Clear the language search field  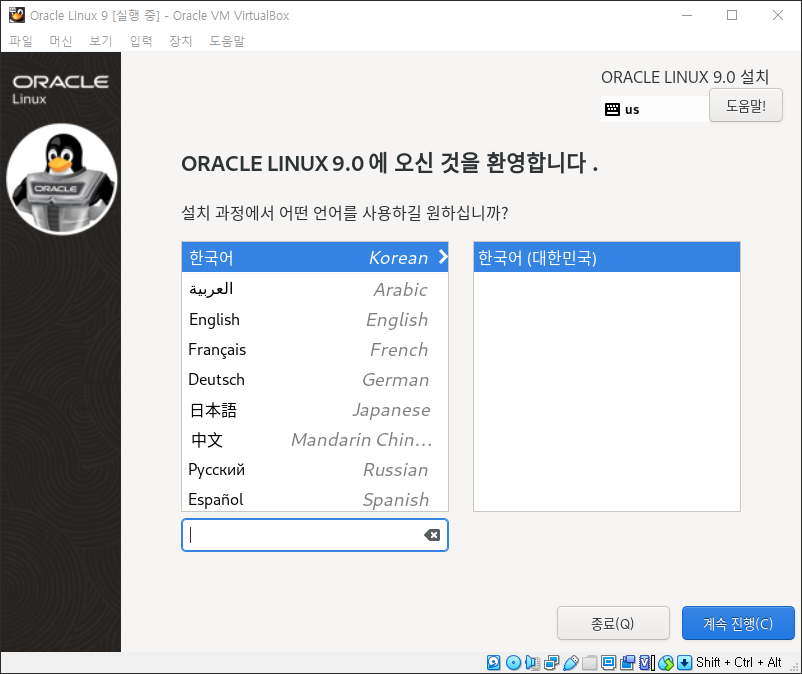[x=432, y=535]
